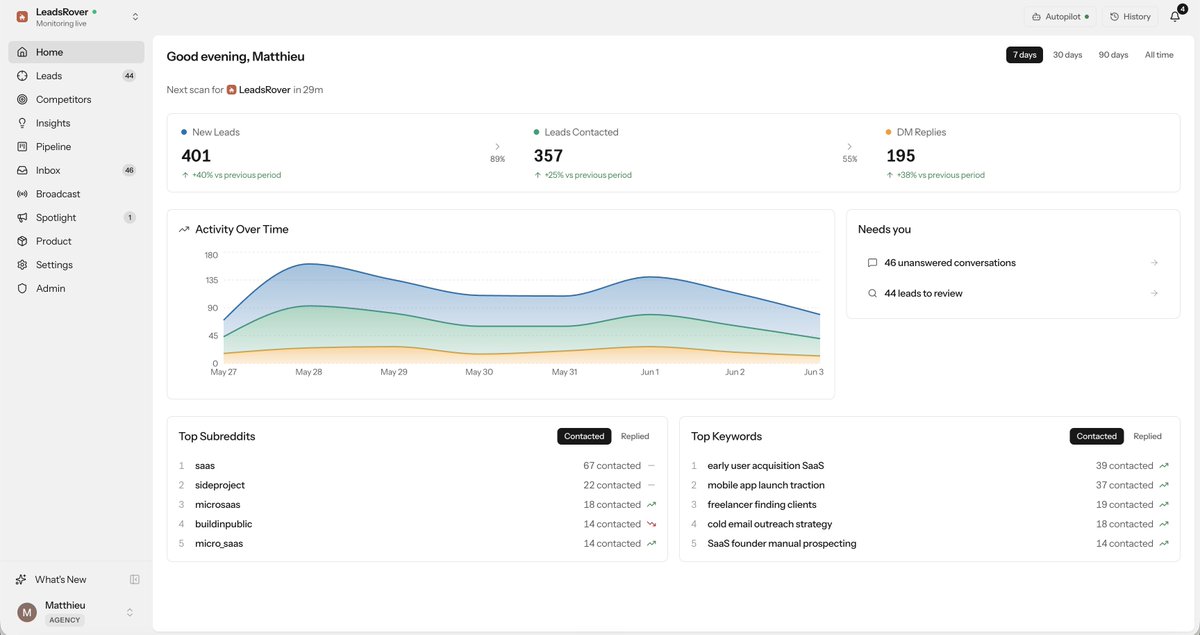Open the workspace switcher chevrons beside LeadsRover

[x=135, y=17]
